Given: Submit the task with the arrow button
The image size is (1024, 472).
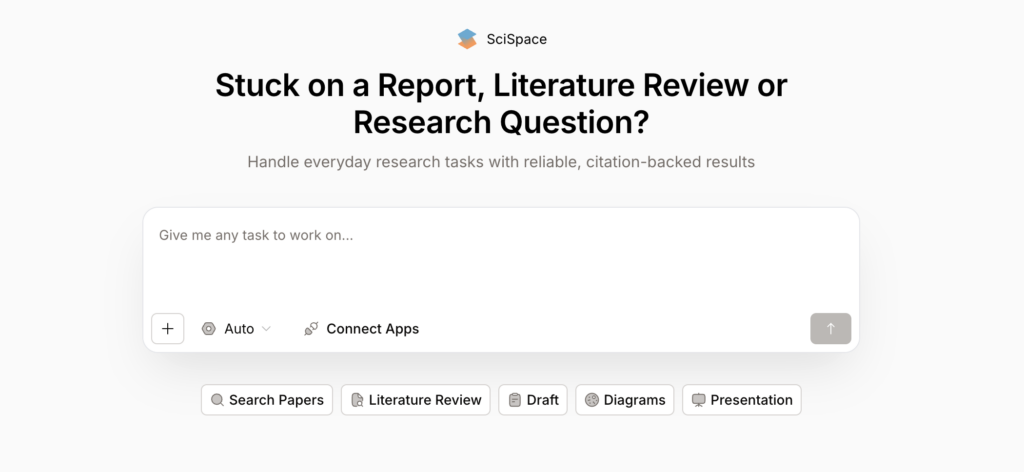Looking at the screenshot, I should [x=830, y=328].
